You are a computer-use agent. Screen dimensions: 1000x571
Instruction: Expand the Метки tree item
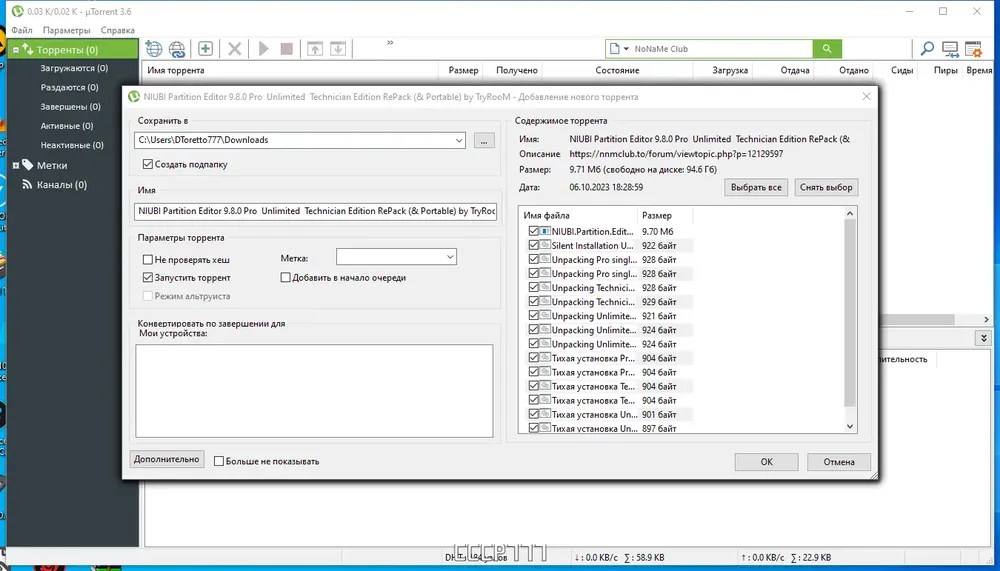pyautogui.click(x=16, y=165)
